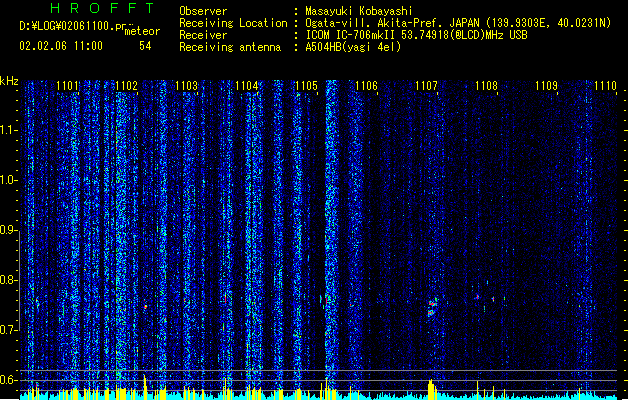Select the A504HB(yagi 4el) antenna text
Viewport: 629px width, 400px height.
point(353,47)
